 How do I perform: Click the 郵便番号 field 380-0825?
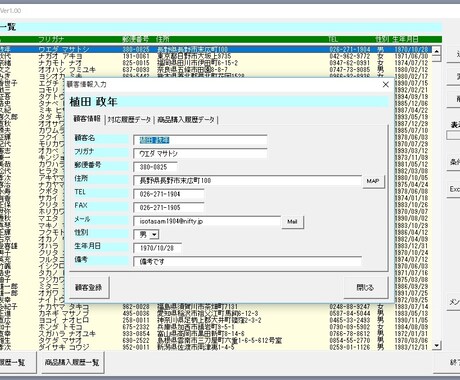(155, 167)
